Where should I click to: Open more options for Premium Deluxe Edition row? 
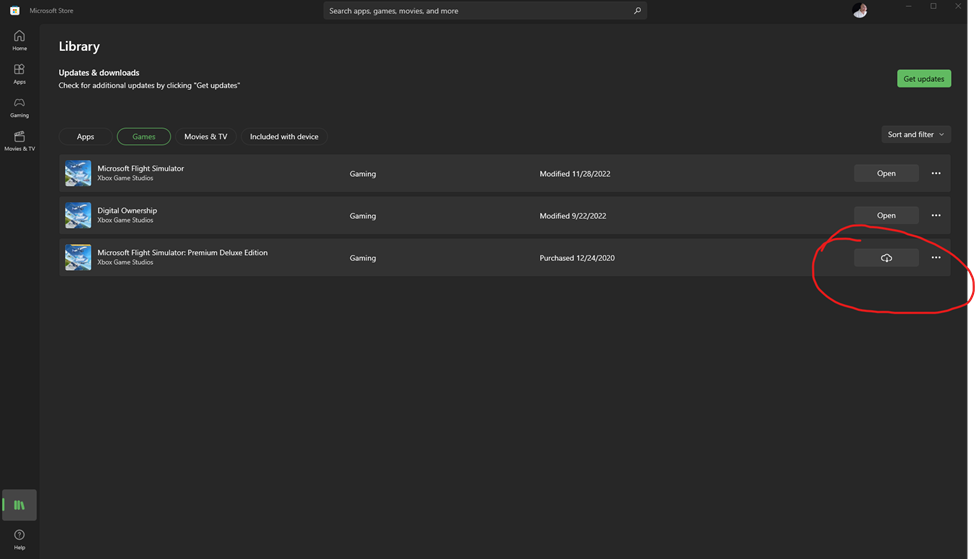pyautogui.click(x=936, y=257)
